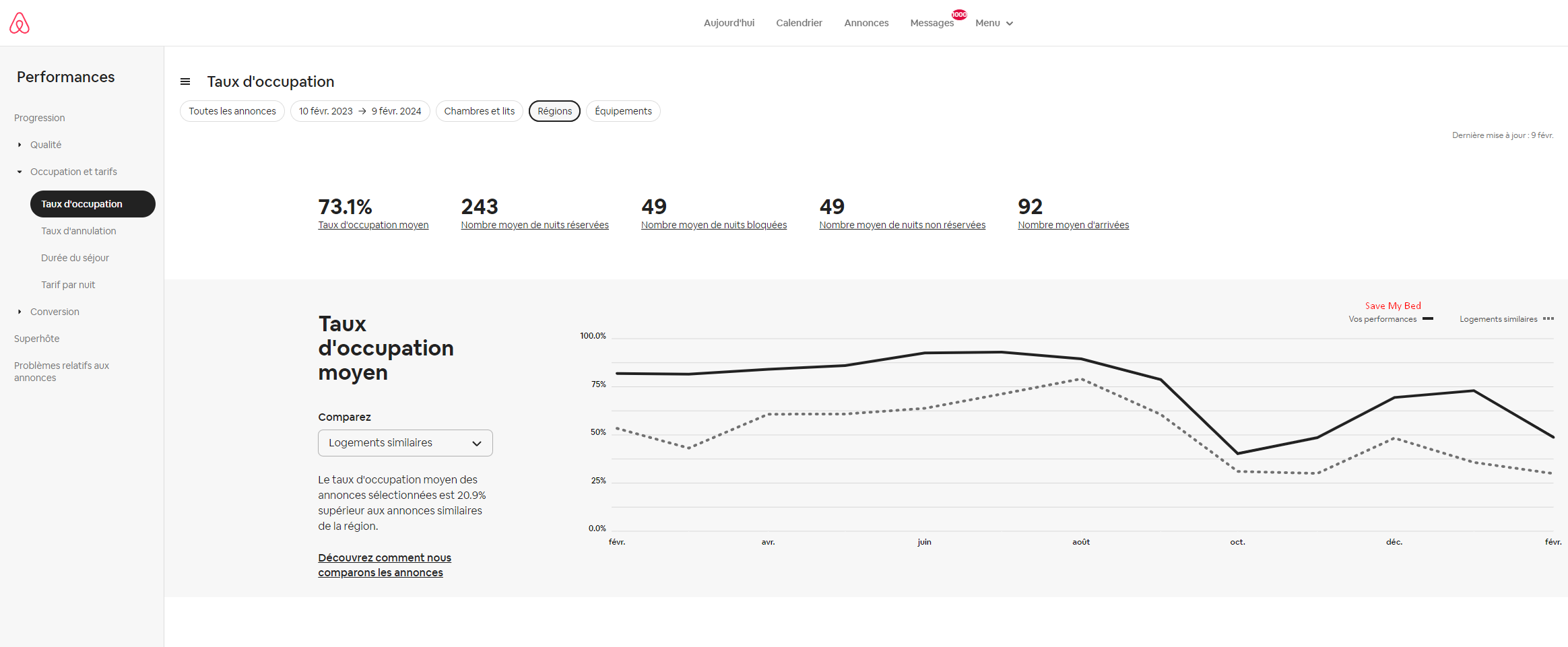
Task: Open the Logements similaires comparison dropdown
Action: [x=405, y=443]
